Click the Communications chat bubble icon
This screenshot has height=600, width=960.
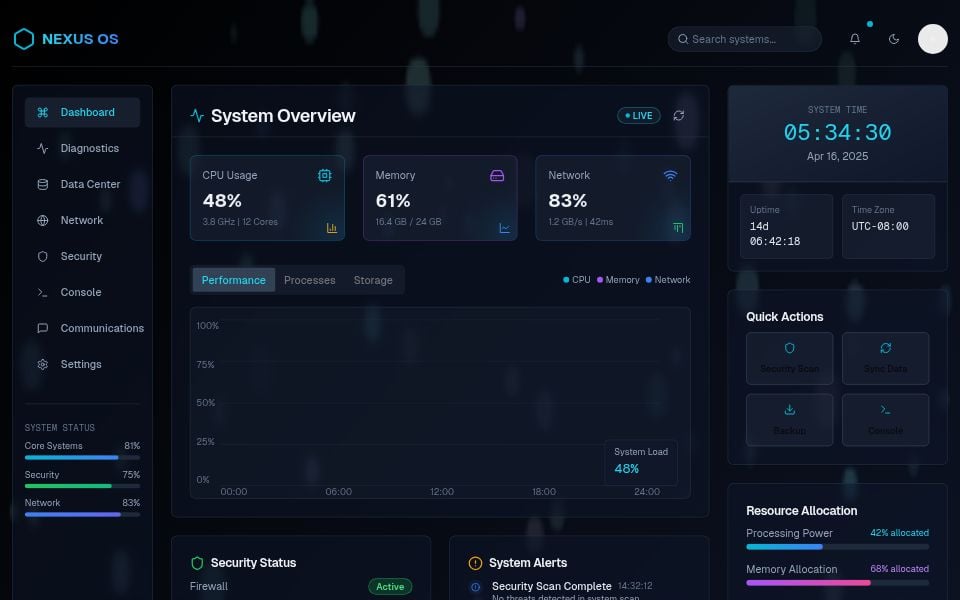click(42, 328)
